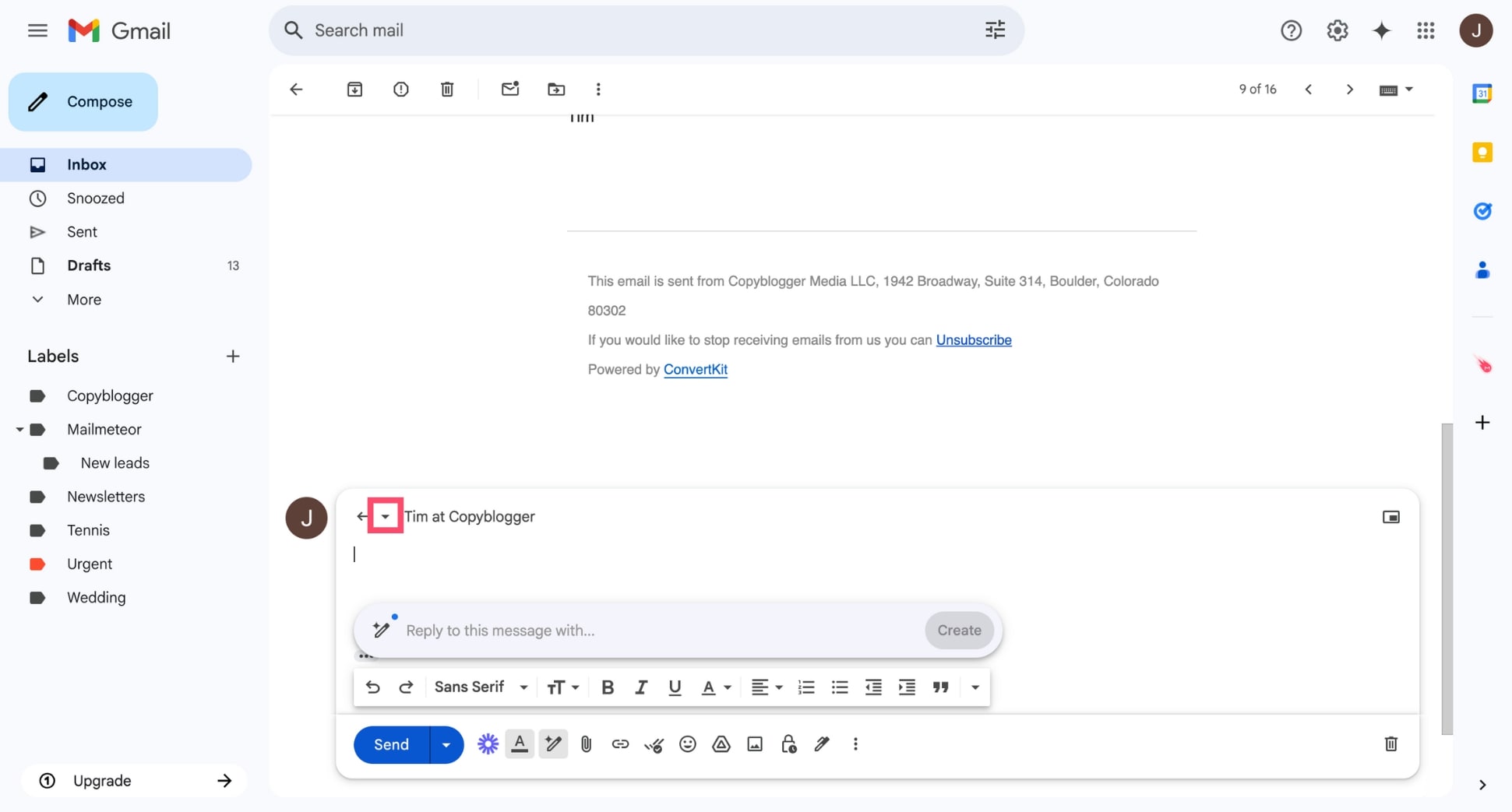Toggle numbered list
This screenshot has height=812, width=1512.
[x=806, y=687]
